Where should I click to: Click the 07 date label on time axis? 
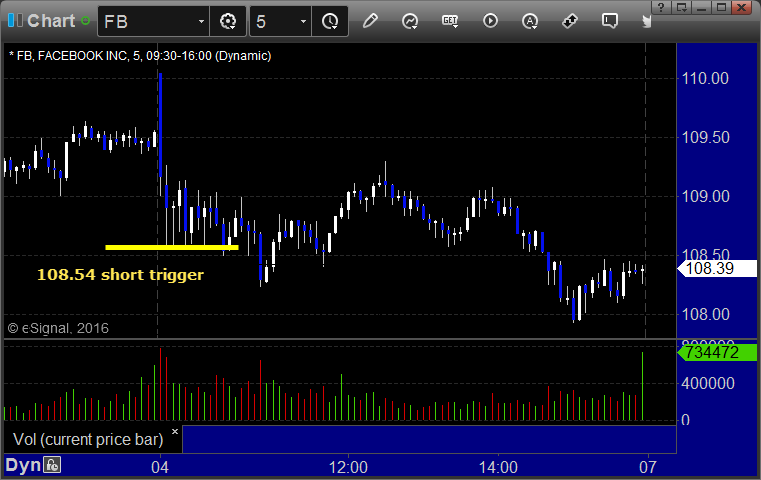click(648, 467)
